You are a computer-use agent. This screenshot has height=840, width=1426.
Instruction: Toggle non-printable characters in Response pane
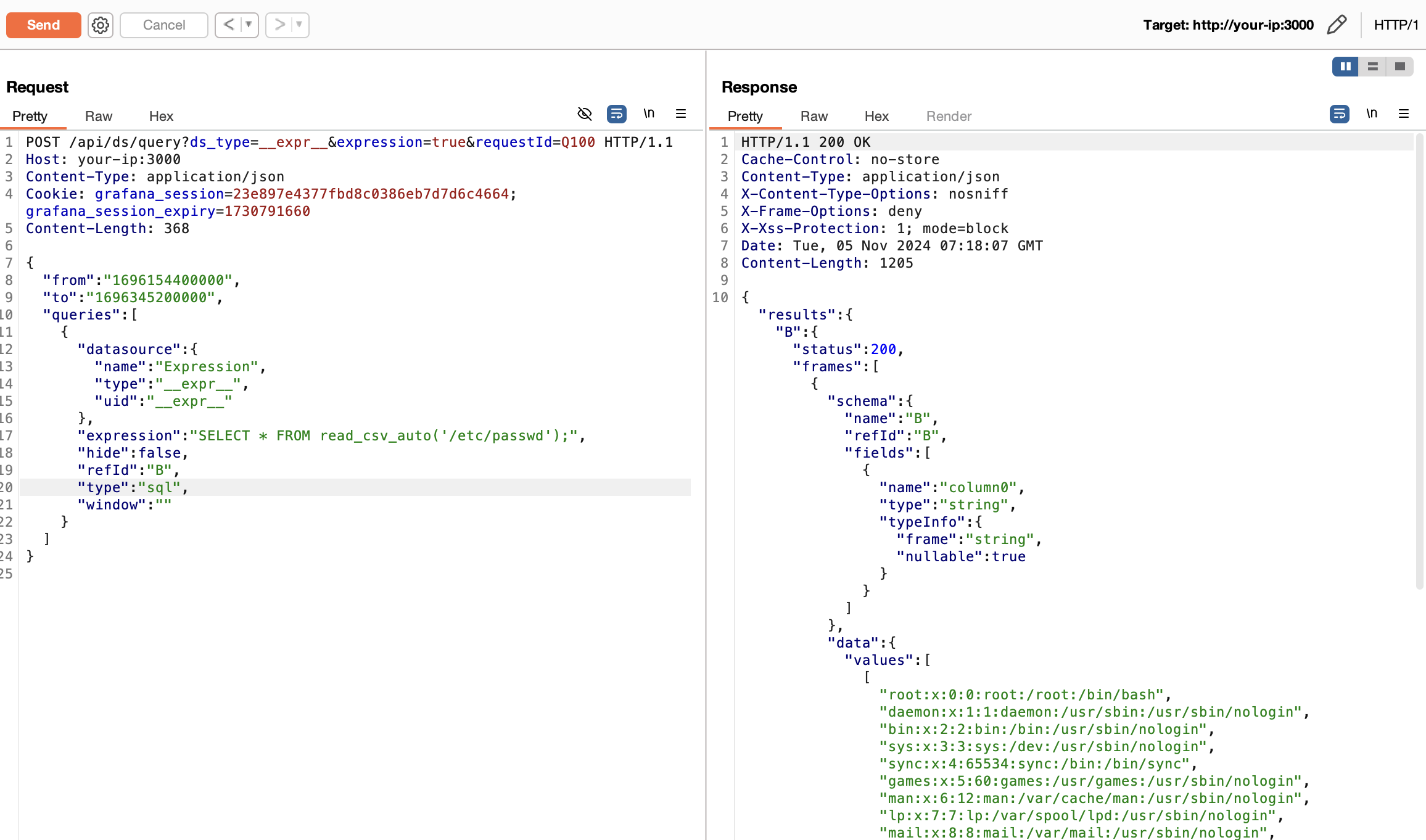1372,114
